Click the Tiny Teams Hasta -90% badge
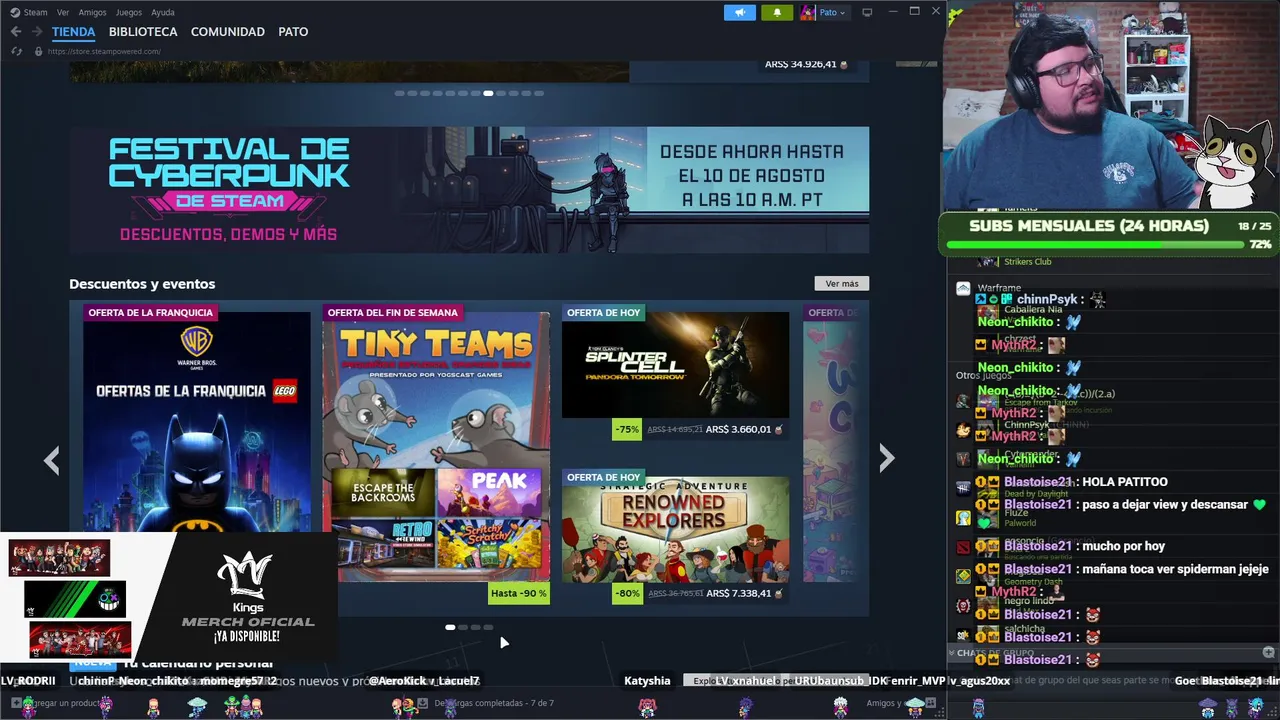The width and height of the screenshot is (1280, 720). [519, 593]
